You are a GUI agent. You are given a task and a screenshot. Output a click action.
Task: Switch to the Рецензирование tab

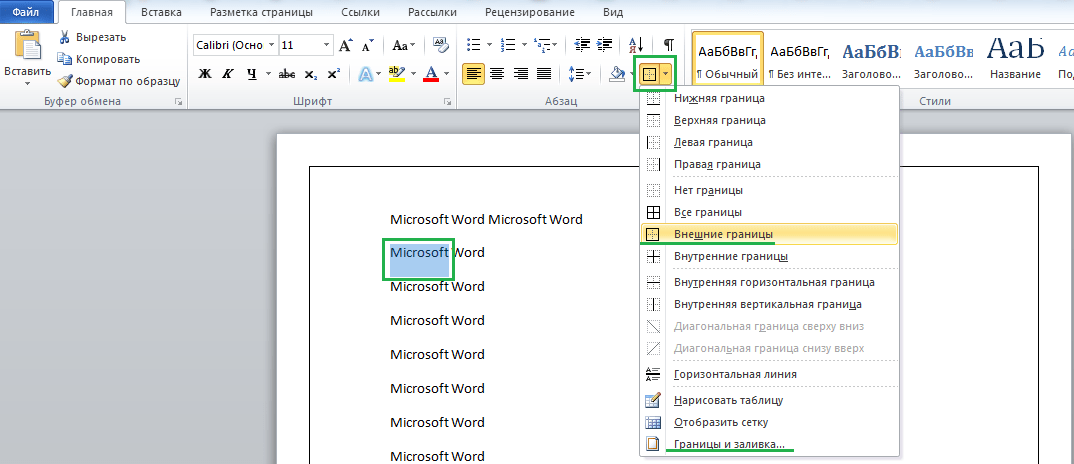pyautogui.click(x=529, y=12)
